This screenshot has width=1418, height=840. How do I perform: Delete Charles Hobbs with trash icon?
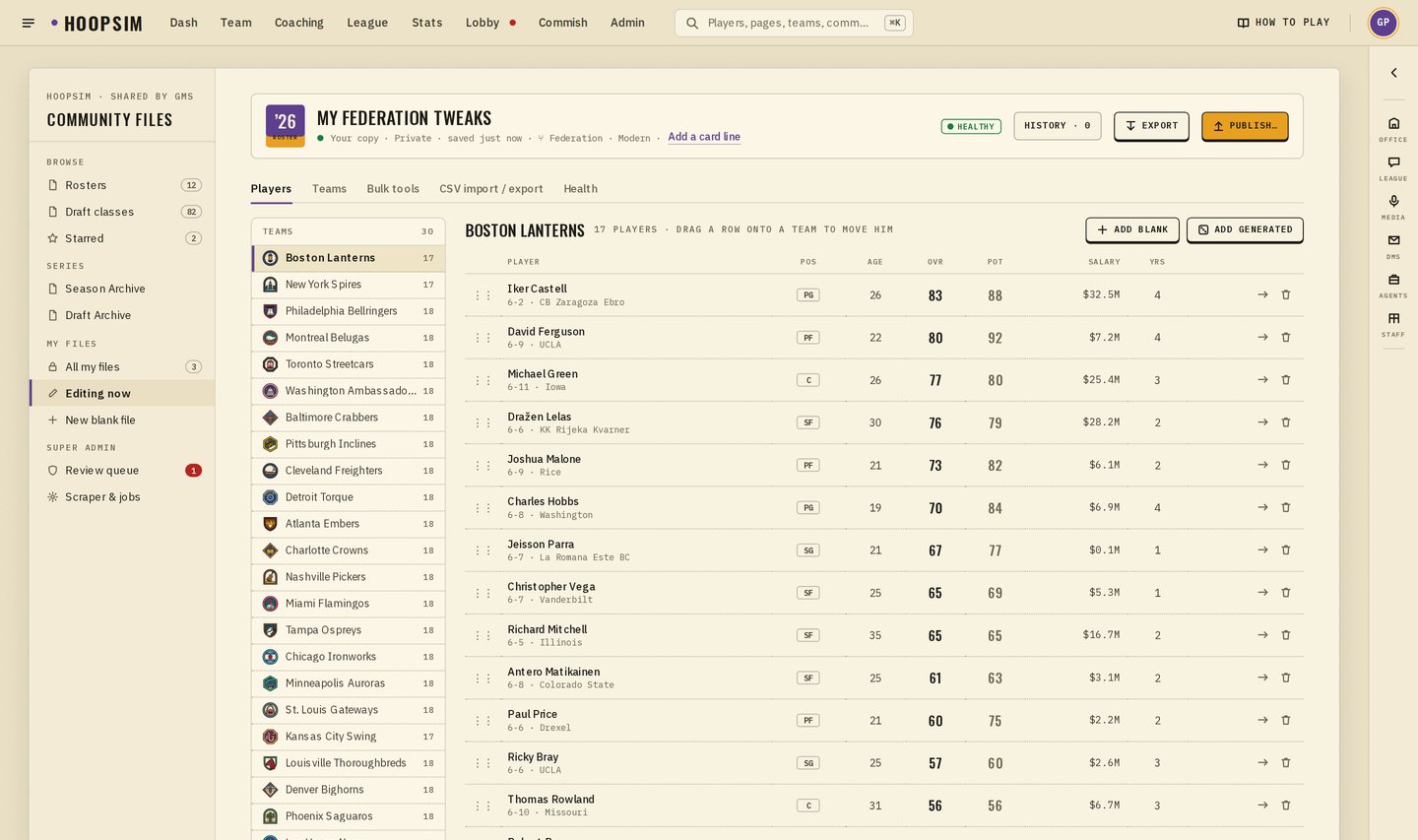click(1285, 507)
